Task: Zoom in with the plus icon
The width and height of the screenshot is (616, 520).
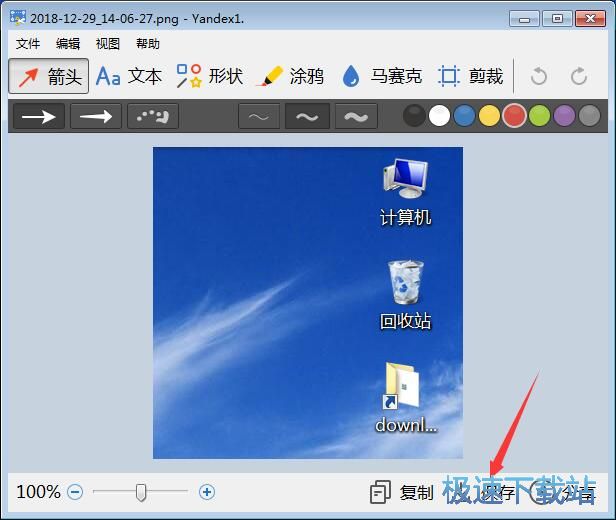Action: (207, 492)
